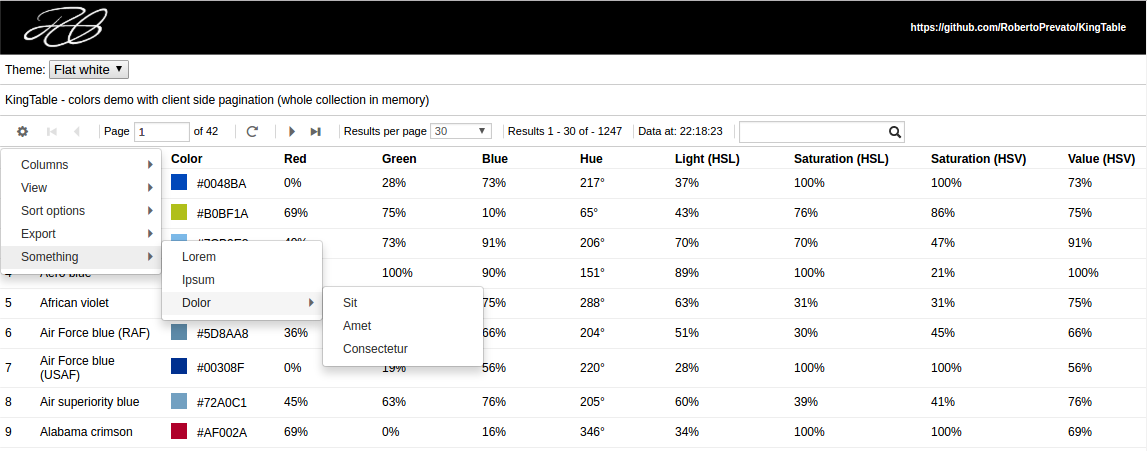Open the Theme dropdown
This screenshot has height=451, width=1147.
pos(89,70)
